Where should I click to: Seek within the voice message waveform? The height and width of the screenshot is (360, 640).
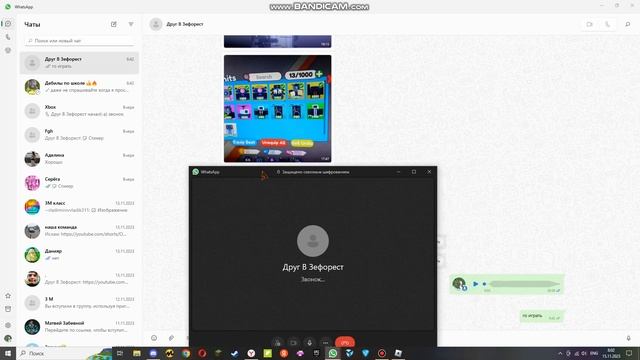coord(524,284)
